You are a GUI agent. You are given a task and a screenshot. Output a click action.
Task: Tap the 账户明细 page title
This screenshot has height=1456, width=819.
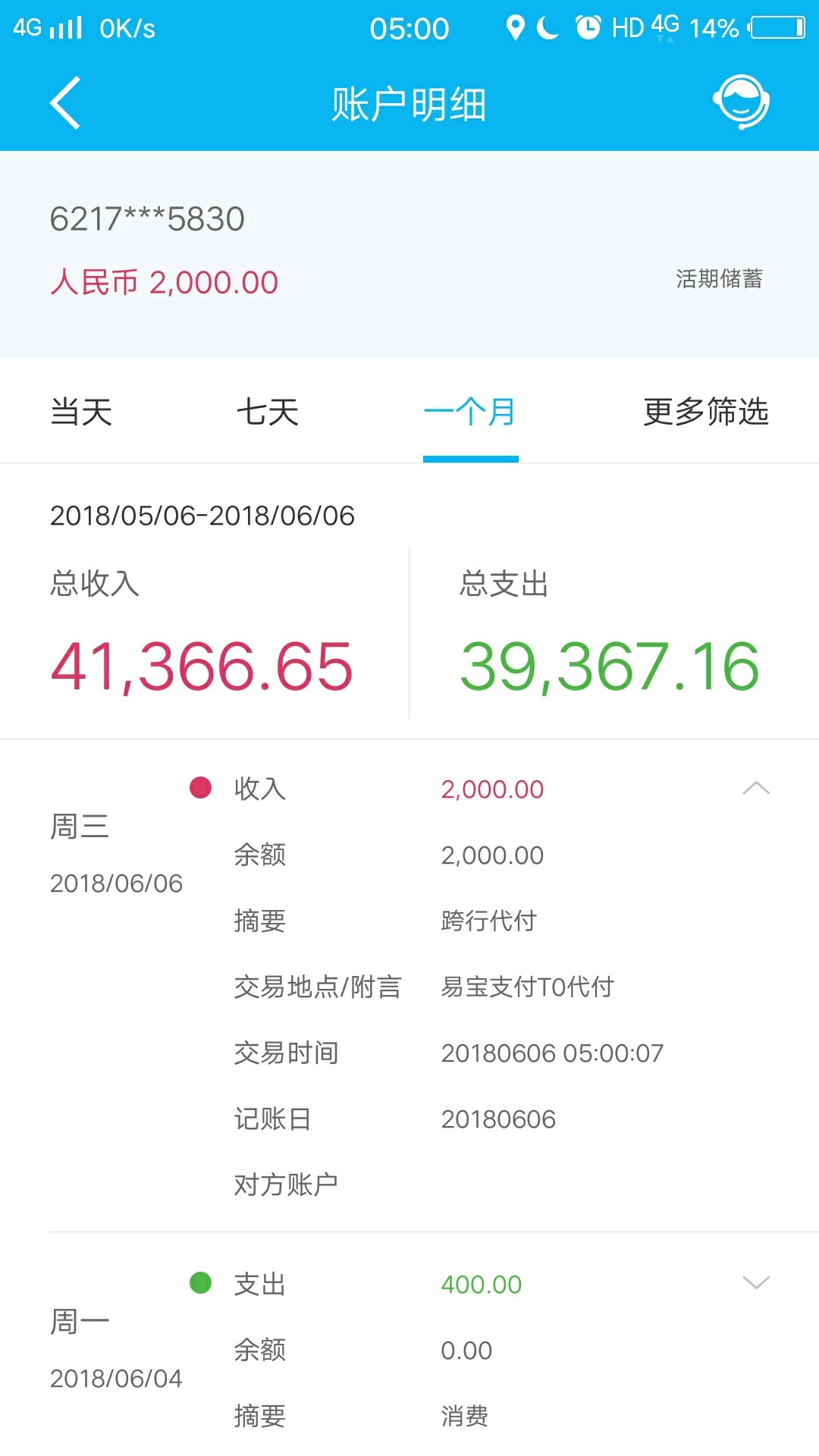click(409, 105)
